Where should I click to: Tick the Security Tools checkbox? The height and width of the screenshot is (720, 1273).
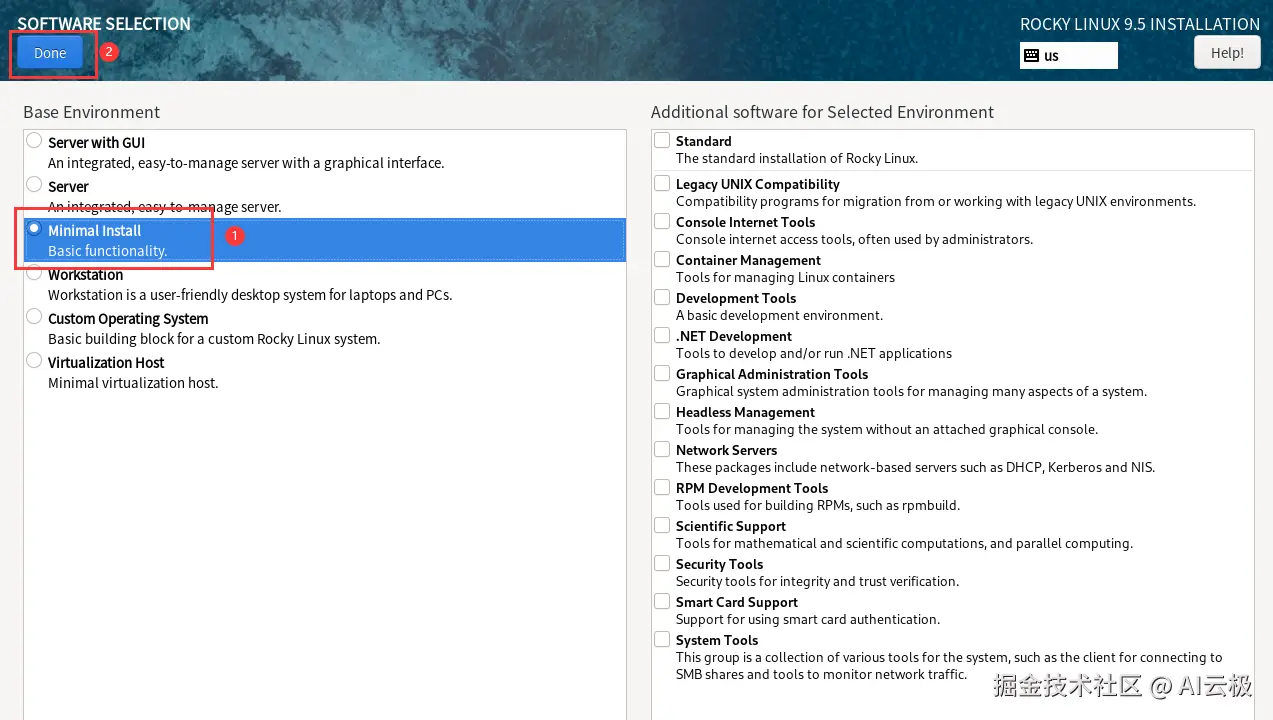[x=662, y=563]
